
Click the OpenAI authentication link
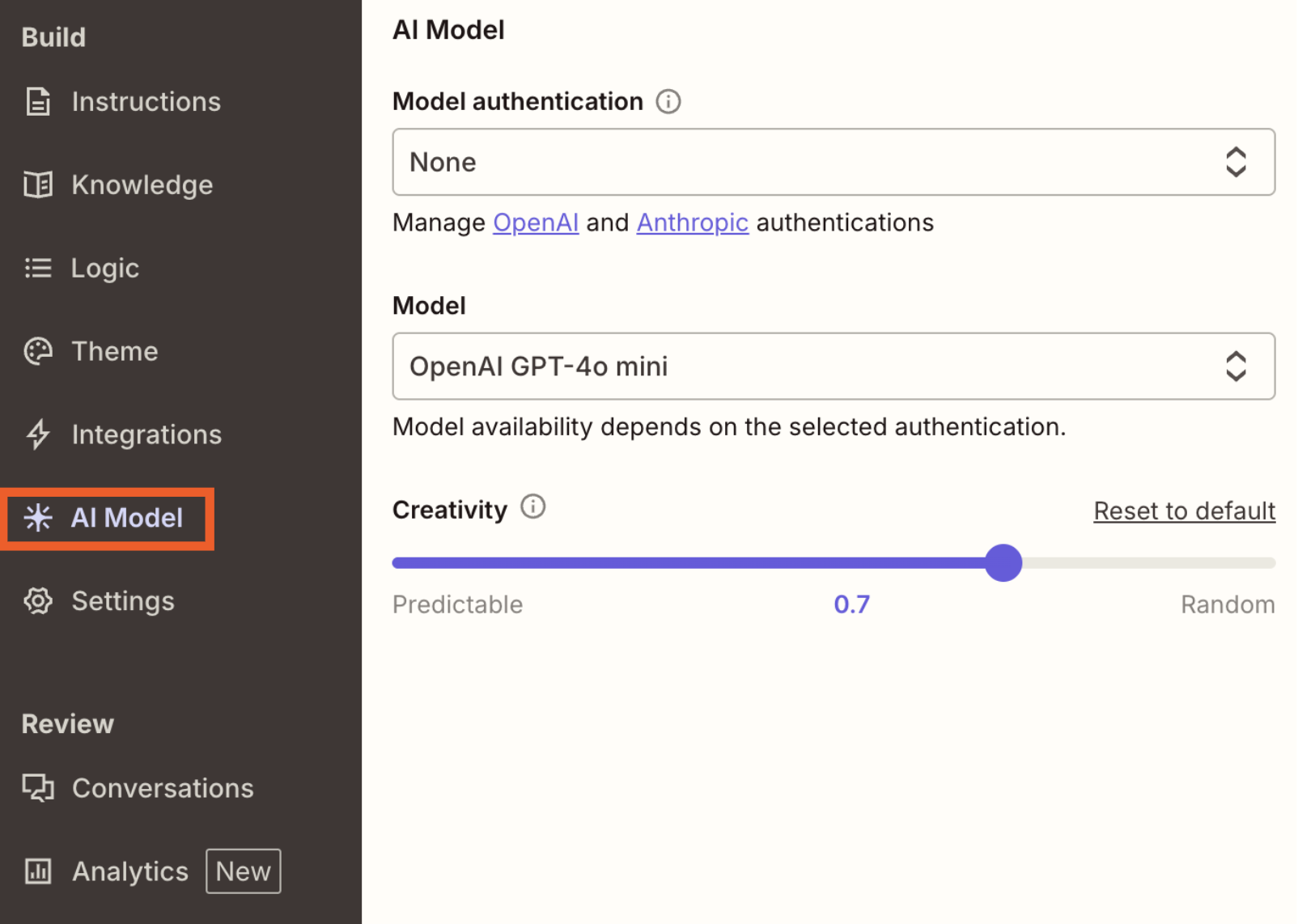535,223
